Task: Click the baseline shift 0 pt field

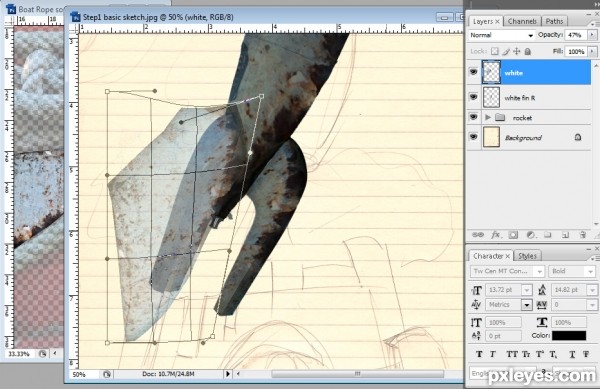Action: pos(503,336)
